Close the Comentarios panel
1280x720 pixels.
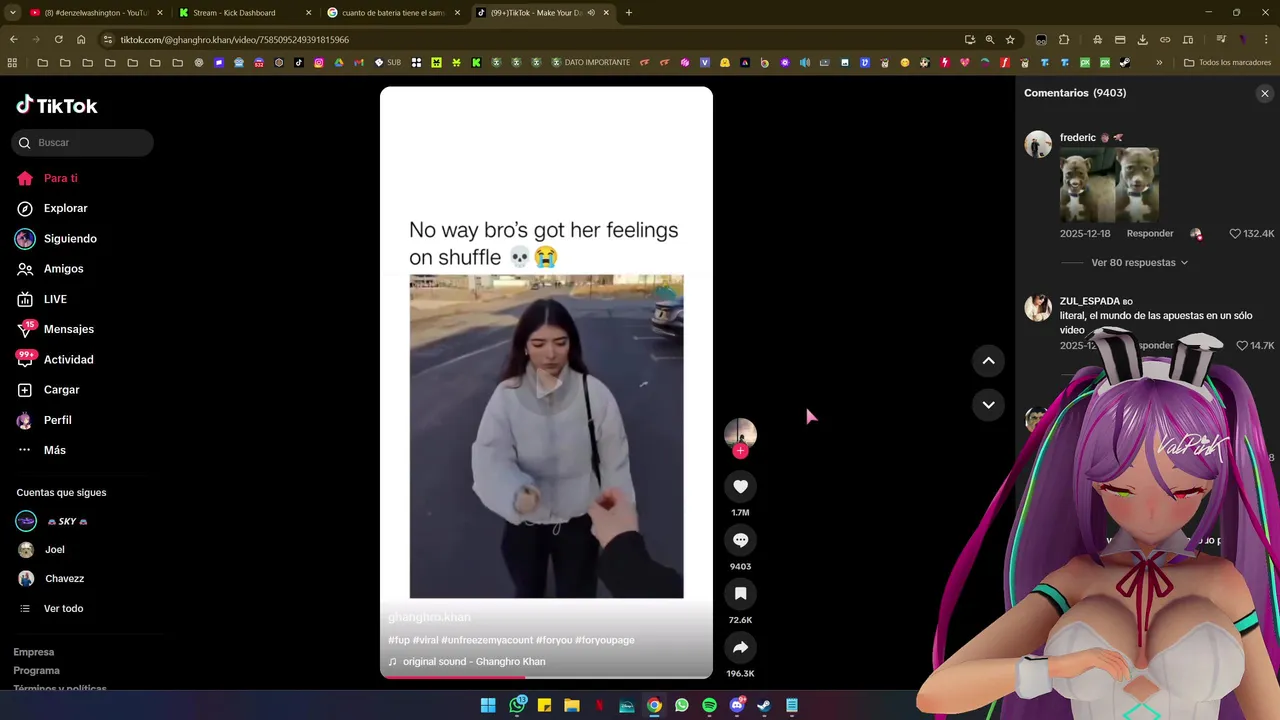point(1264,93)
